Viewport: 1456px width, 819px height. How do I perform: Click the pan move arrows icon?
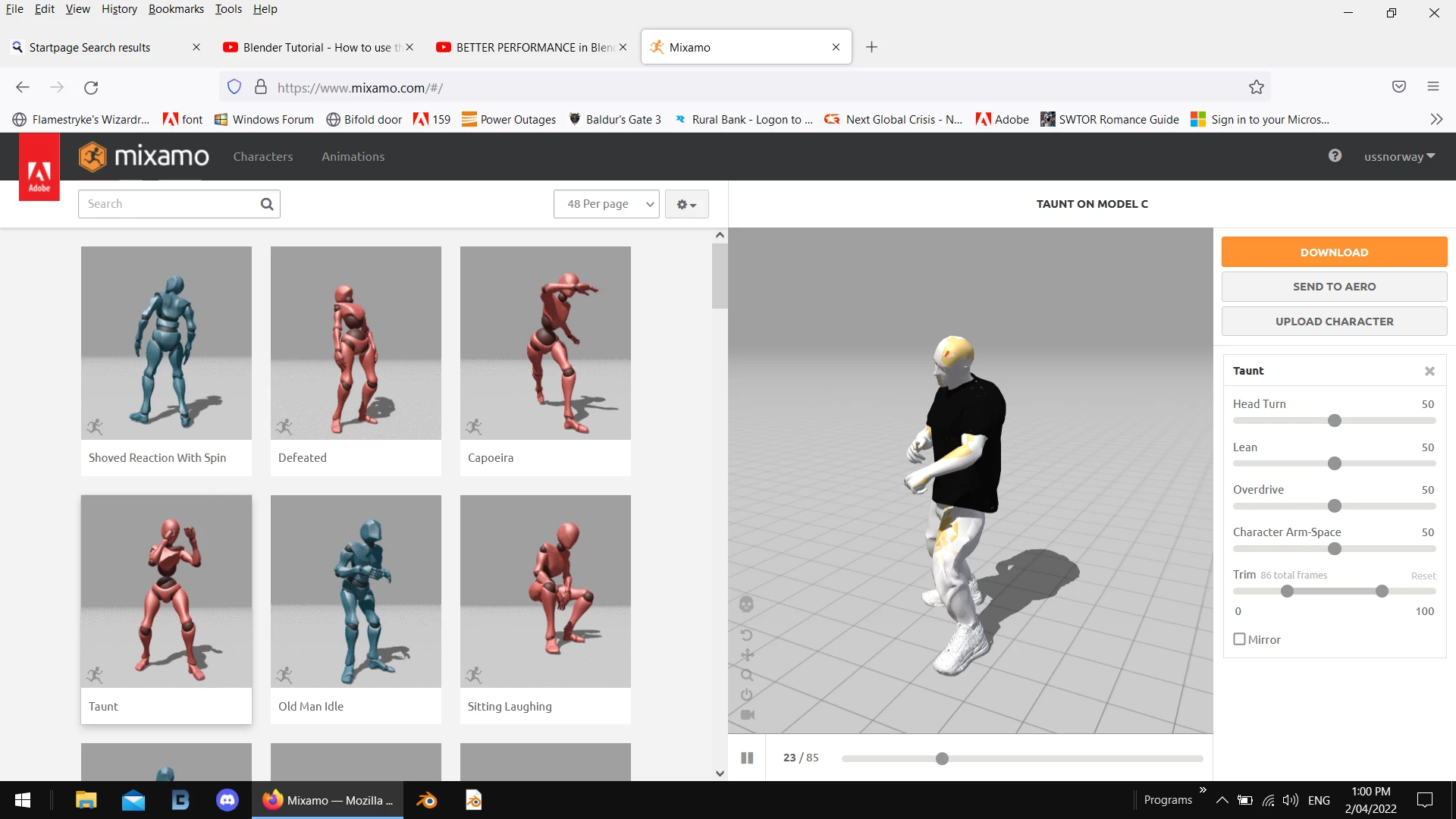click(x=746, y=655)
